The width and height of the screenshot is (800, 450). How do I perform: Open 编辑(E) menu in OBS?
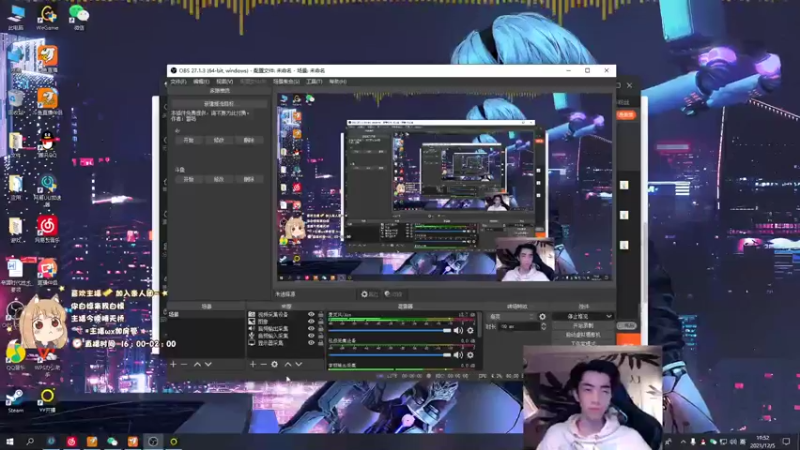pyautogui.click(x=201, y=82)
